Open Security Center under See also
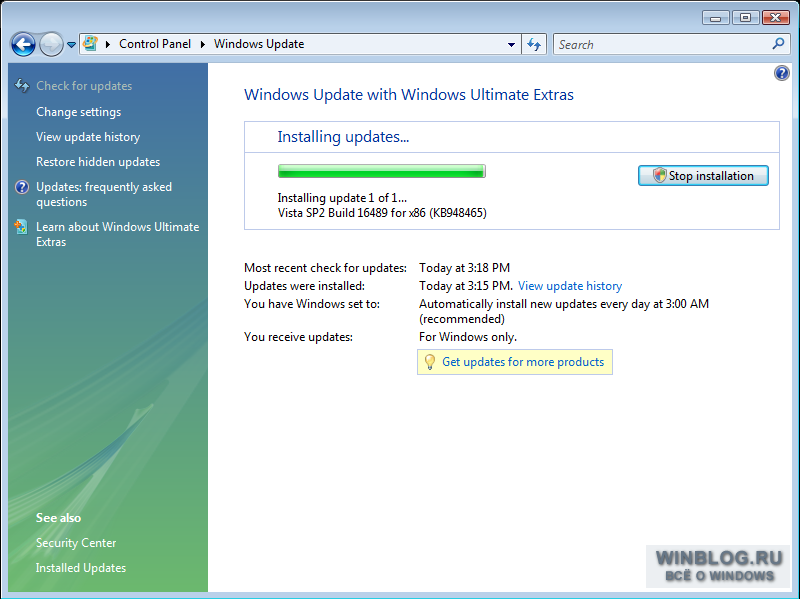The width and height of the screenshot is (800, 599). pos(76,543)
